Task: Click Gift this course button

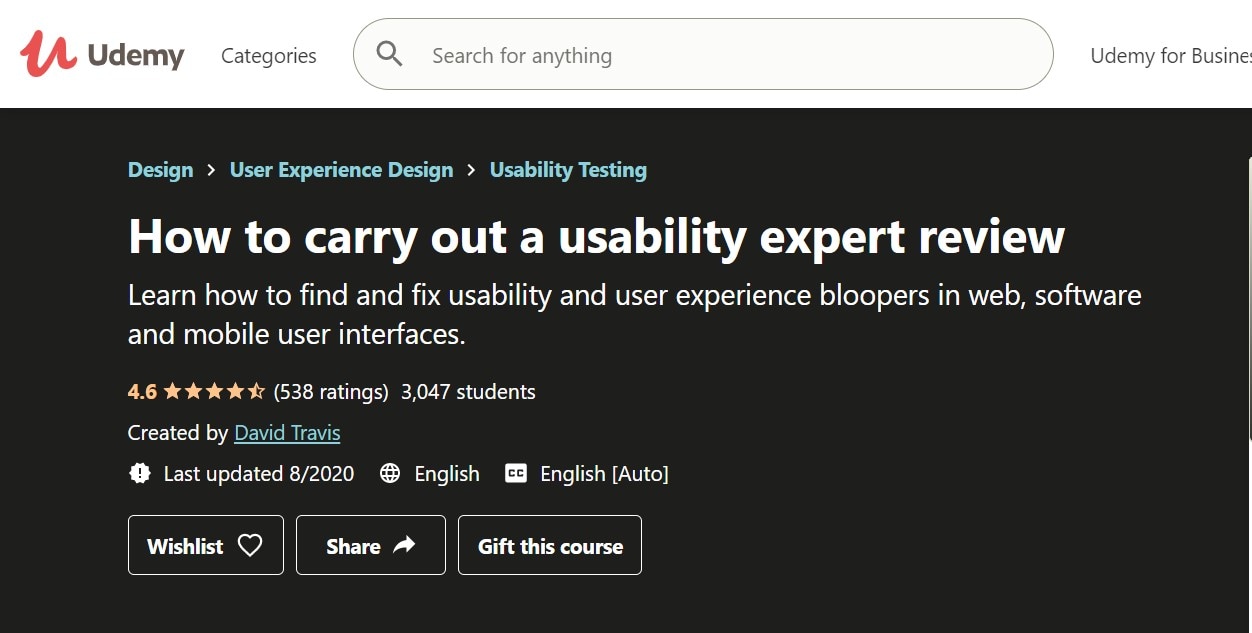Action: (550, 545)
